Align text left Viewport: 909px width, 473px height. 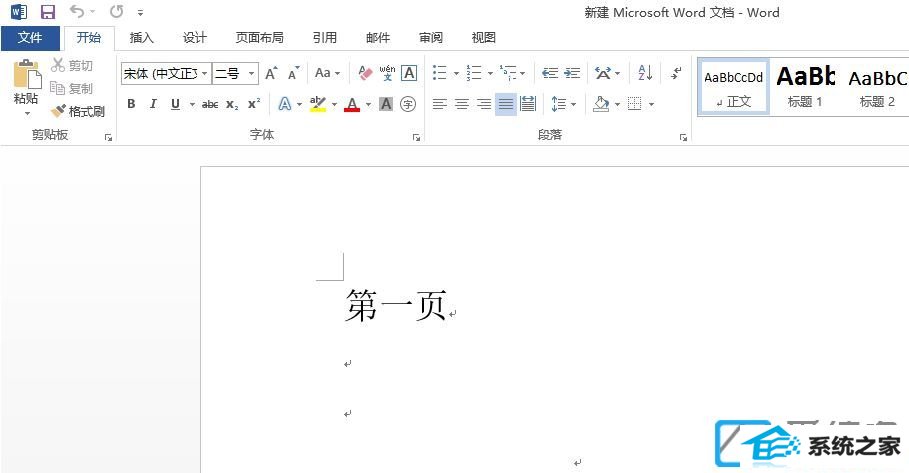[440, 104]
